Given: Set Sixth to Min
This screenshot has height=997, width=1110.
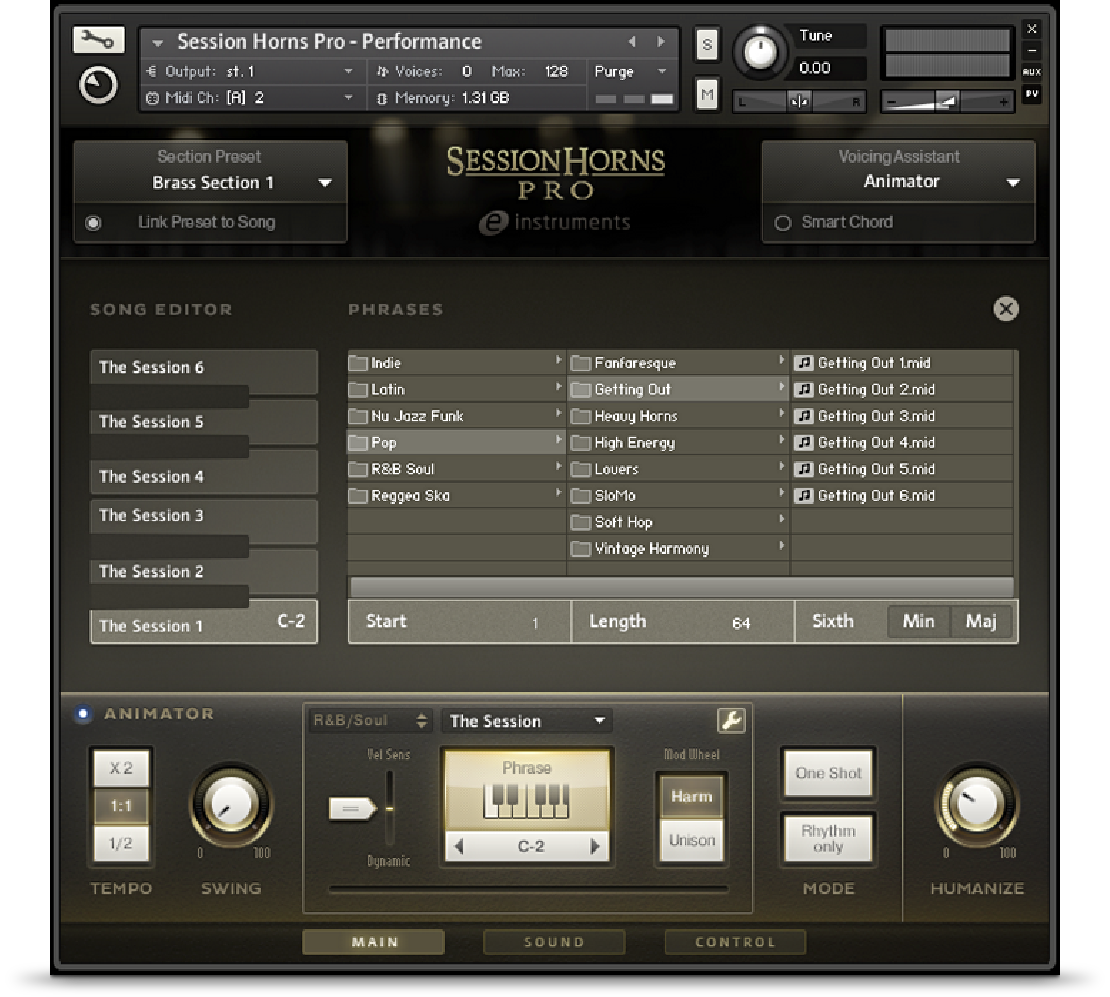Looking at the screenshot, I should point(918,622).
